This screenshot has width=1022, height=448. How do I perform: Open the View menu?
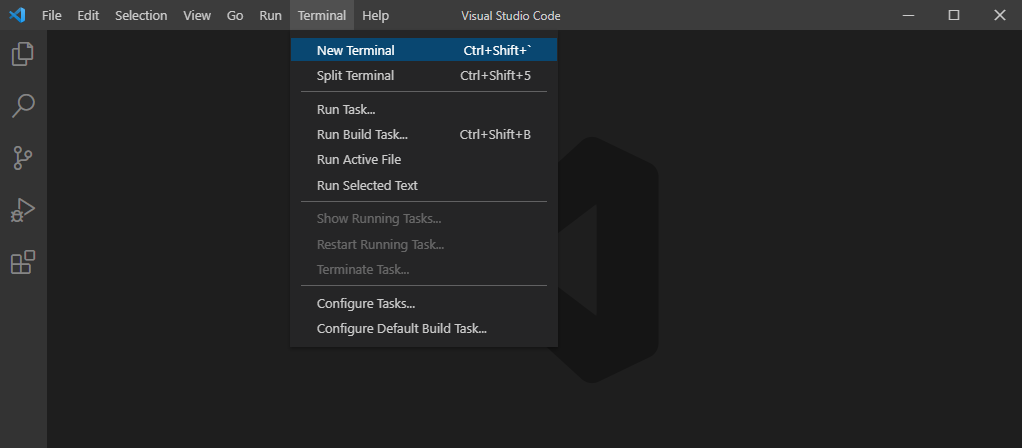coord(197,15)
